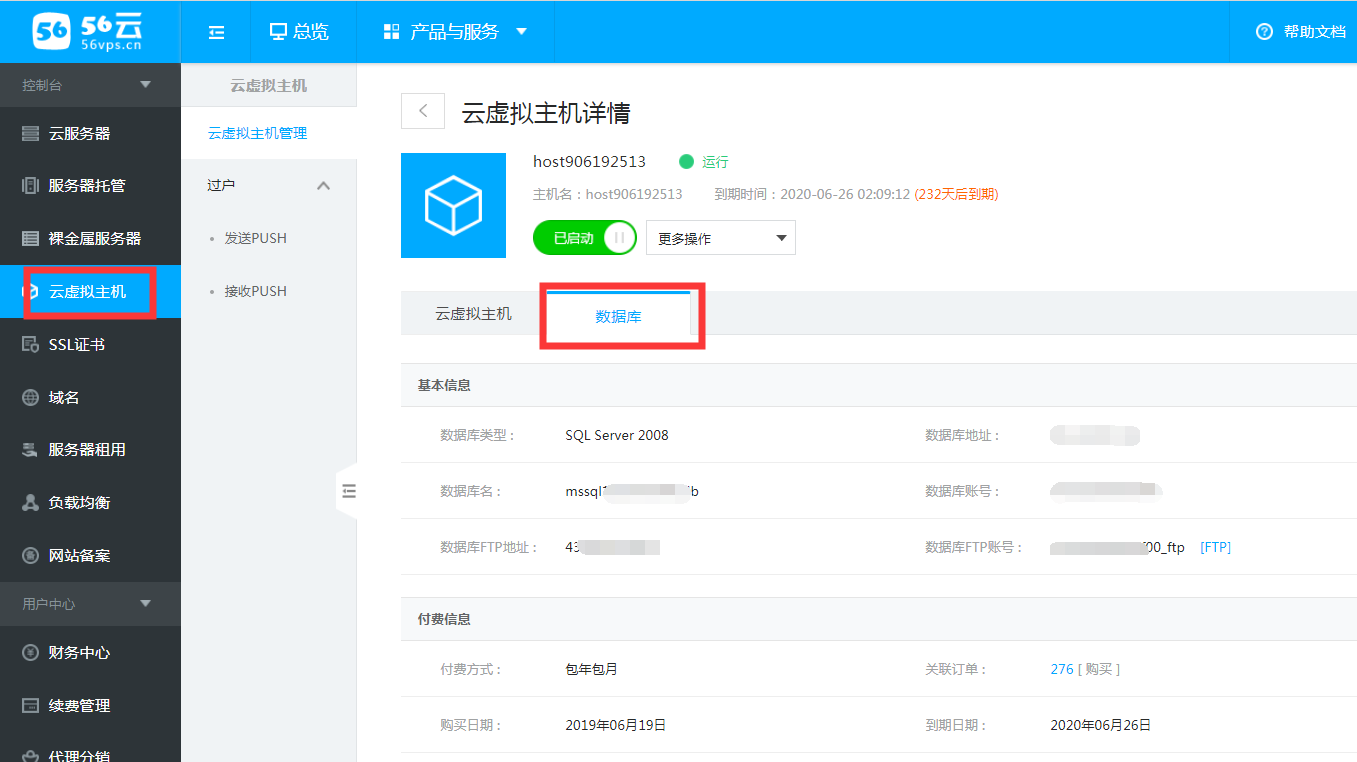The image size is (1357, 762).
Task: Open 负载均衡 in the sidebar
Action: point(79,503)
